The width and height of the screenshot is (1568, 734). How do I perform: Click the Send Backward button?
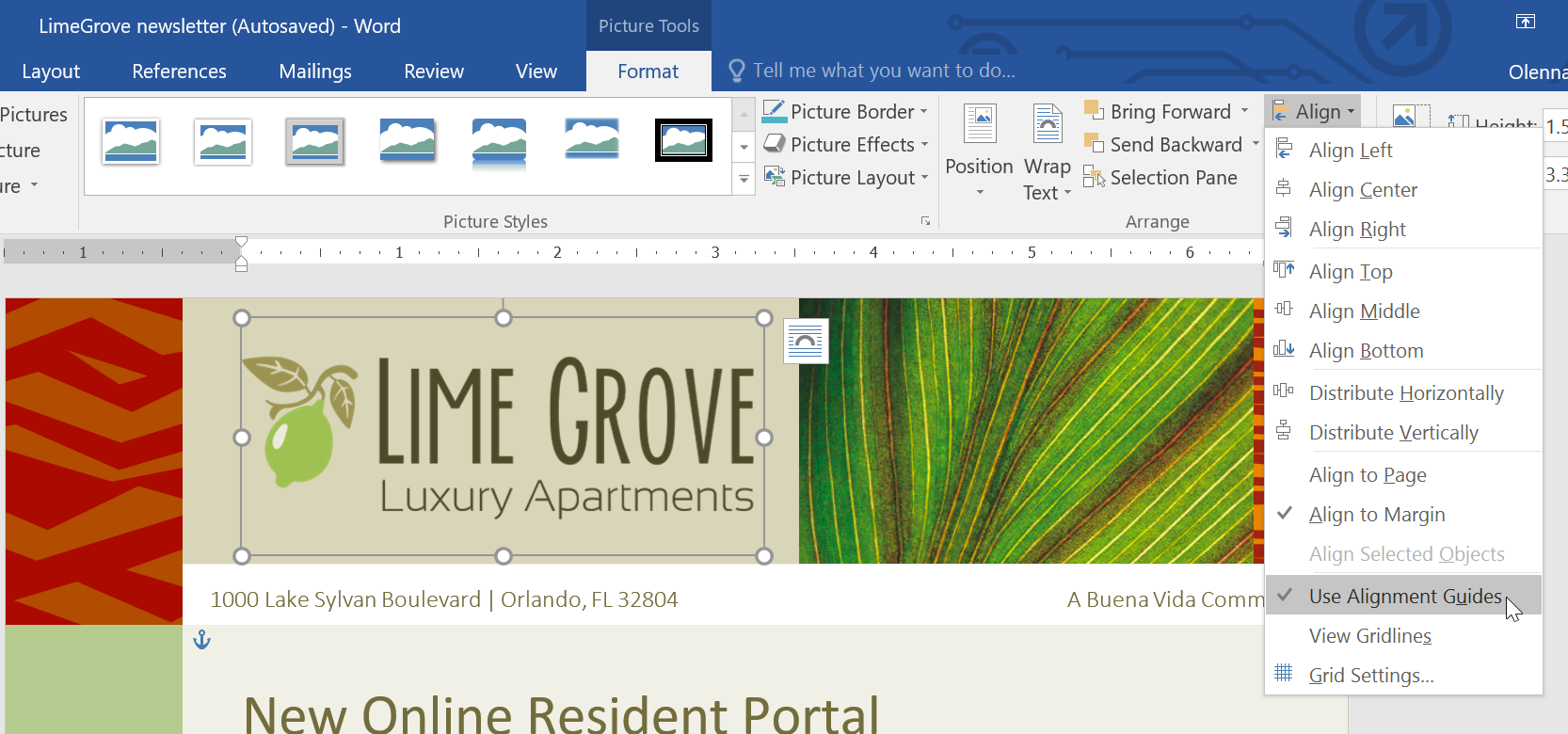coord(1175,145)
